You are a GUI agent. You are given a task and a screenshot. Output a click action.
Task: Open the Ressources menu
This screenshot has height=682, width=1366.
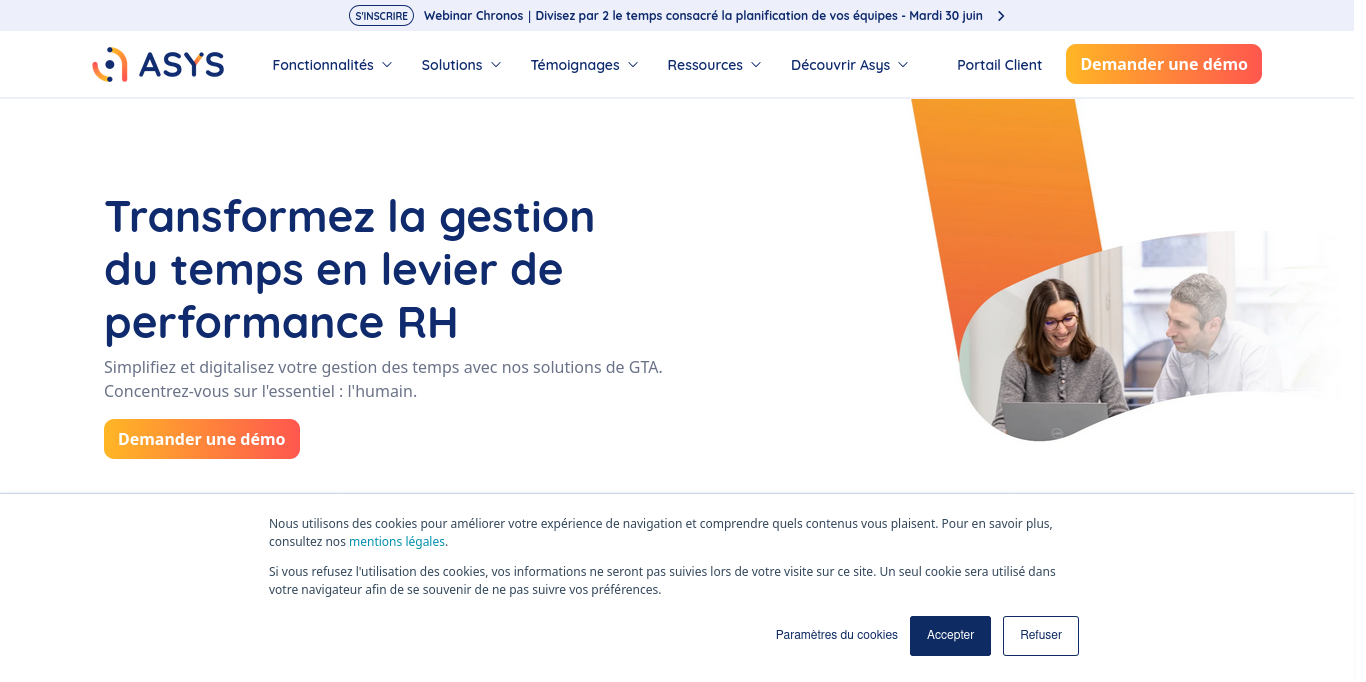point(705,65)
